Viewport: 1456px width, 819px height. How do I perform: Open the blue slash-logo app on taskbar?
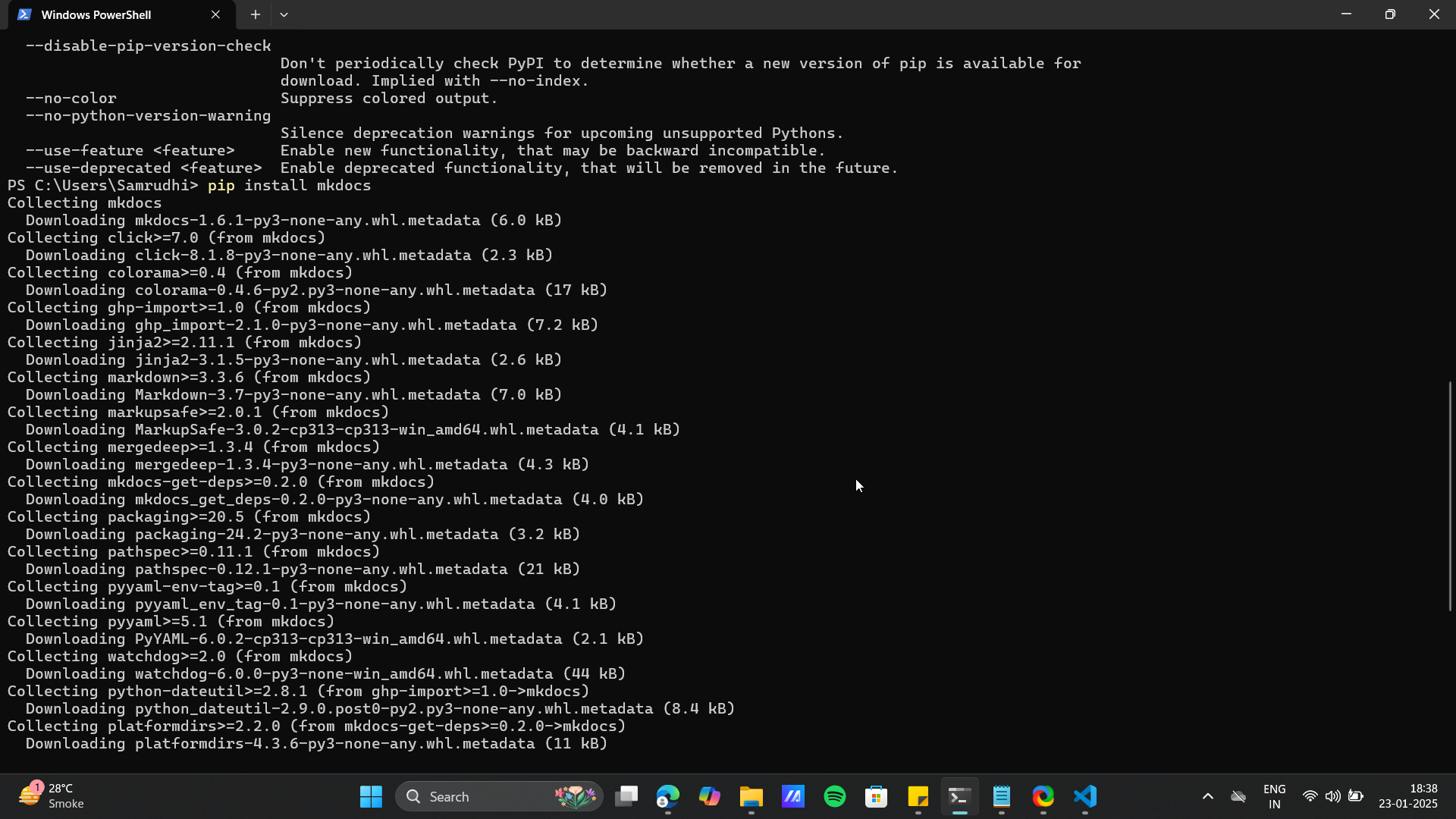pos(793,796)
